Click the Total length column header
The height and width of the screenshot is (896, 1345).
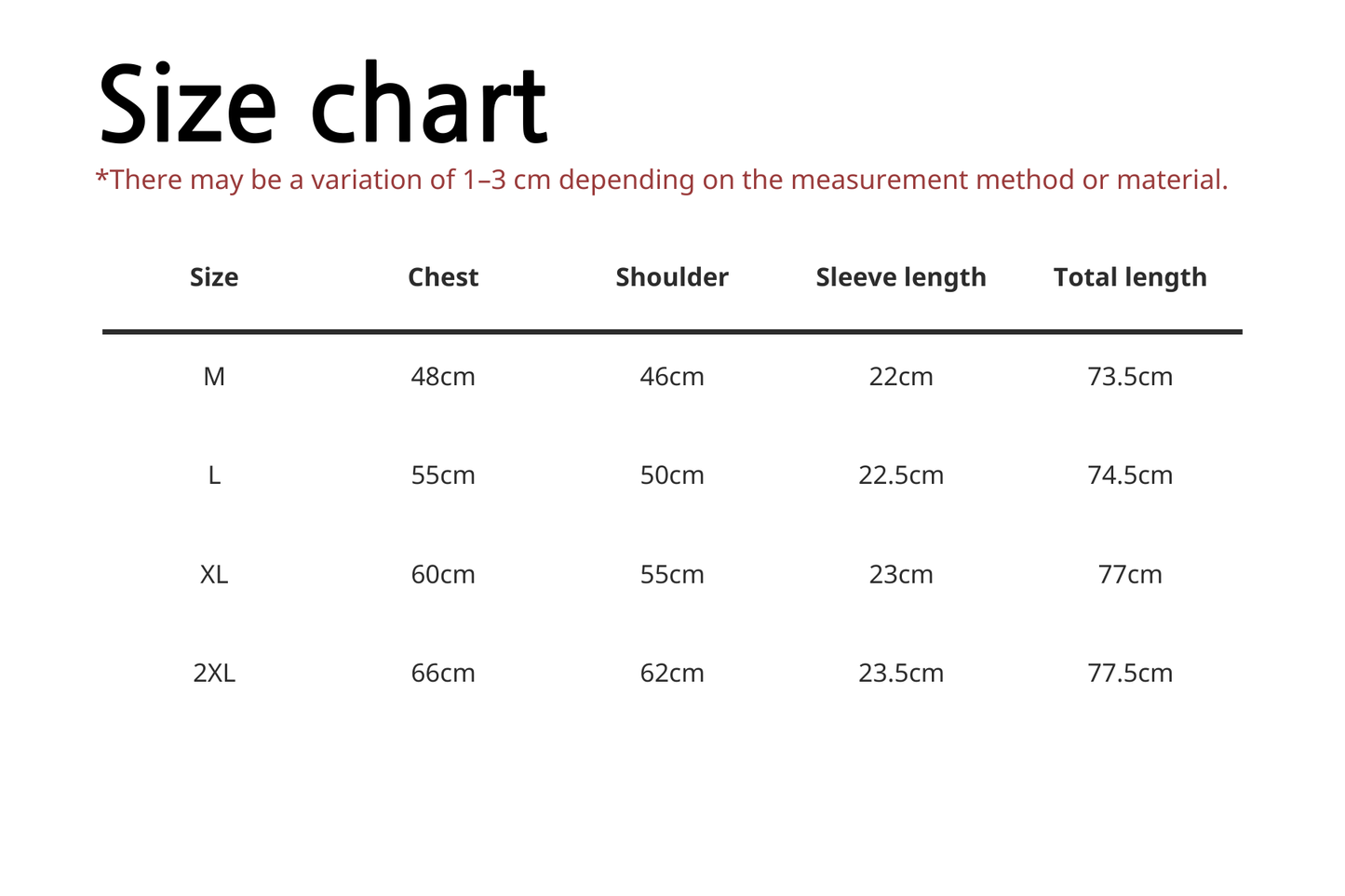[1130, 277]
